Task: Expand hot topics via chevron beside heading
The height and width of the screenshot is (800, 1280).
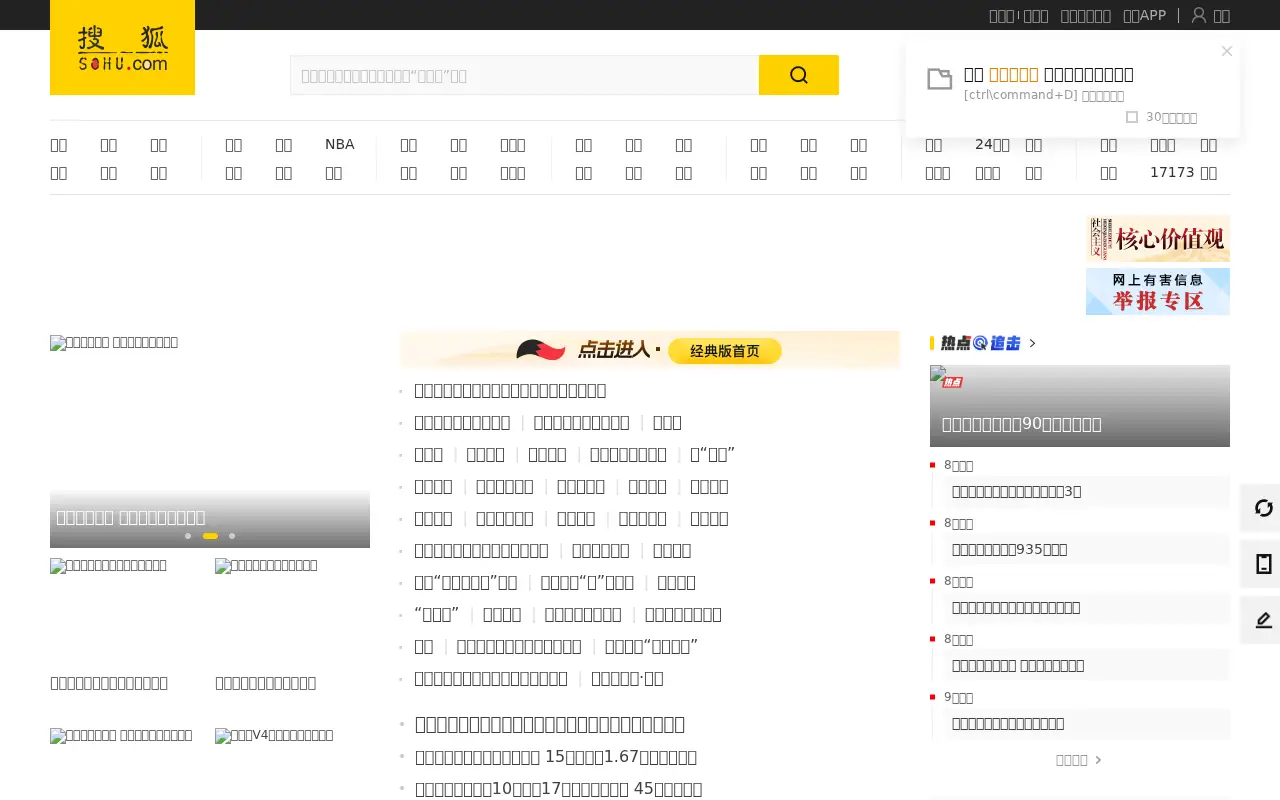Action: coord(1033,343)
